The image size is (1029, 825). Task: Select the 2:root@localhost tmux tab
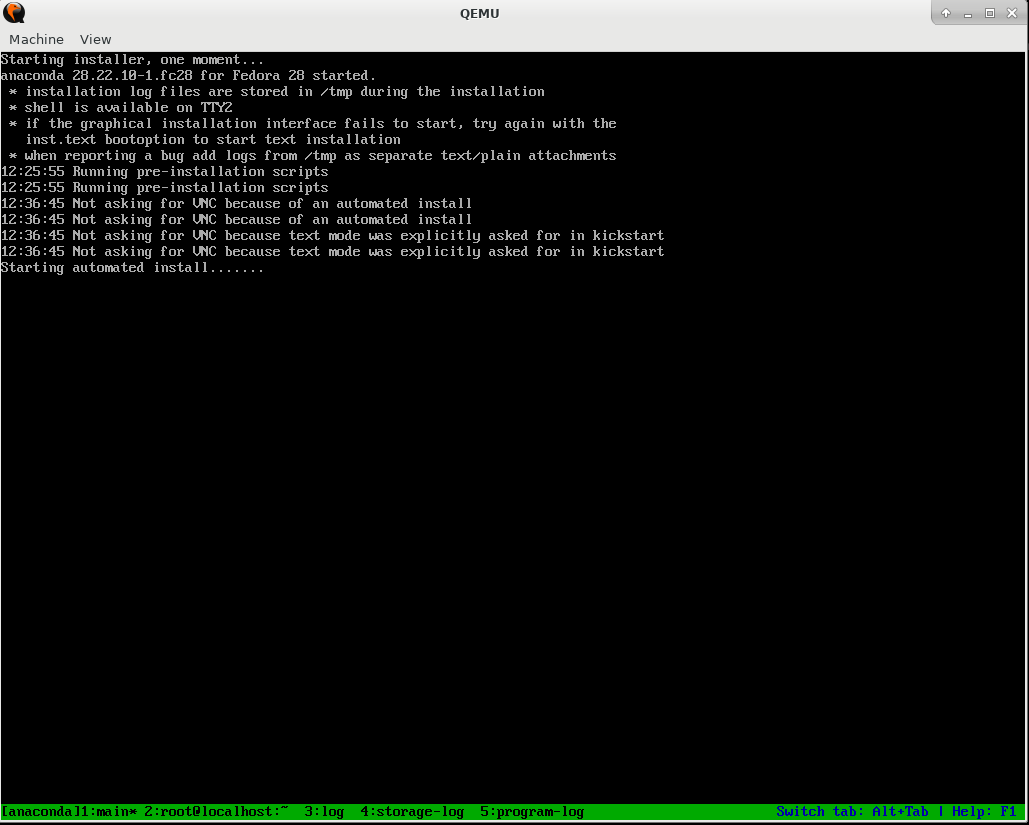click(x=216, y=812)
